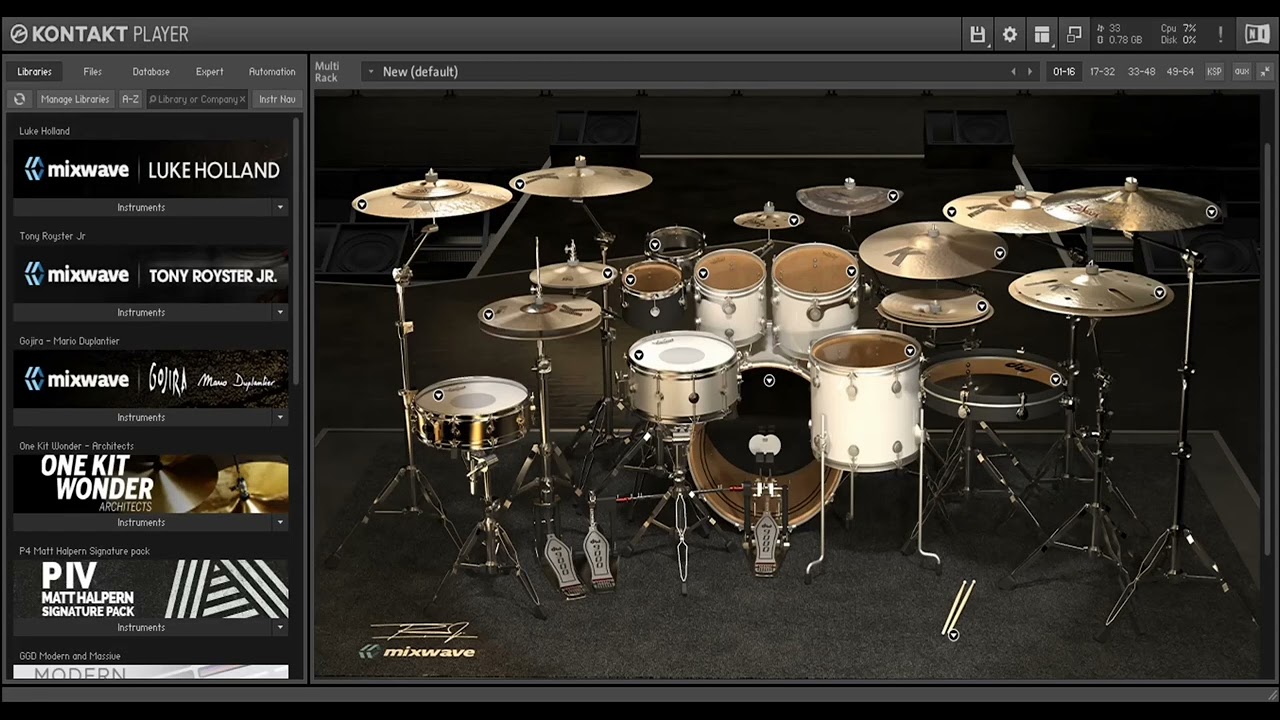
Task: Open the far-right Zildjian crash marker
Action: 1211,211
